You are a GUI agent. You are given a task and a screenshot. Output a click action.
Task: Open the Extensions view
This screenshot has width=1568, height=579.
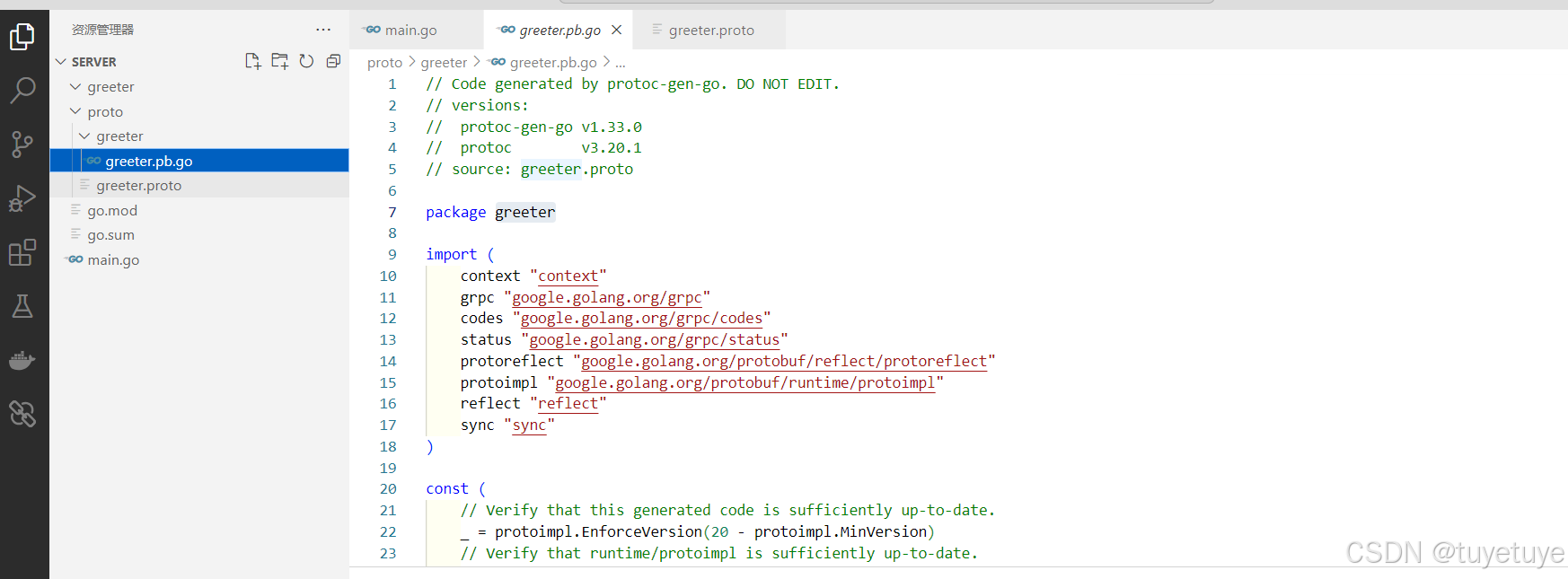(x=22, y=252)
